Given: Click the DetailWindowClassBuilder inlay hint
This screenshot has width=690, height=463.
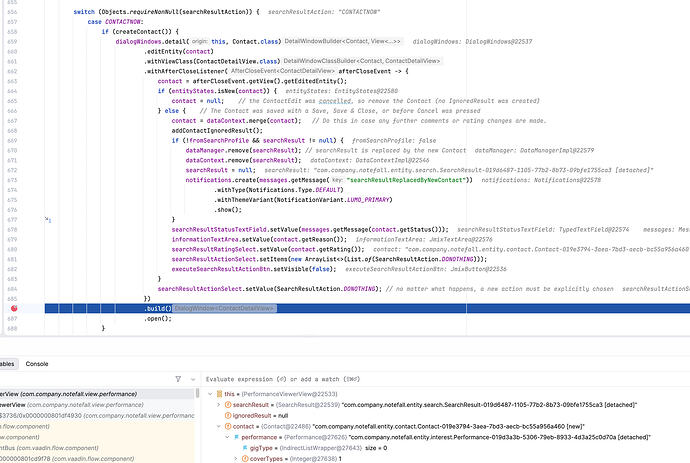Looking at the screenshot, I should (x=362, y=61).
